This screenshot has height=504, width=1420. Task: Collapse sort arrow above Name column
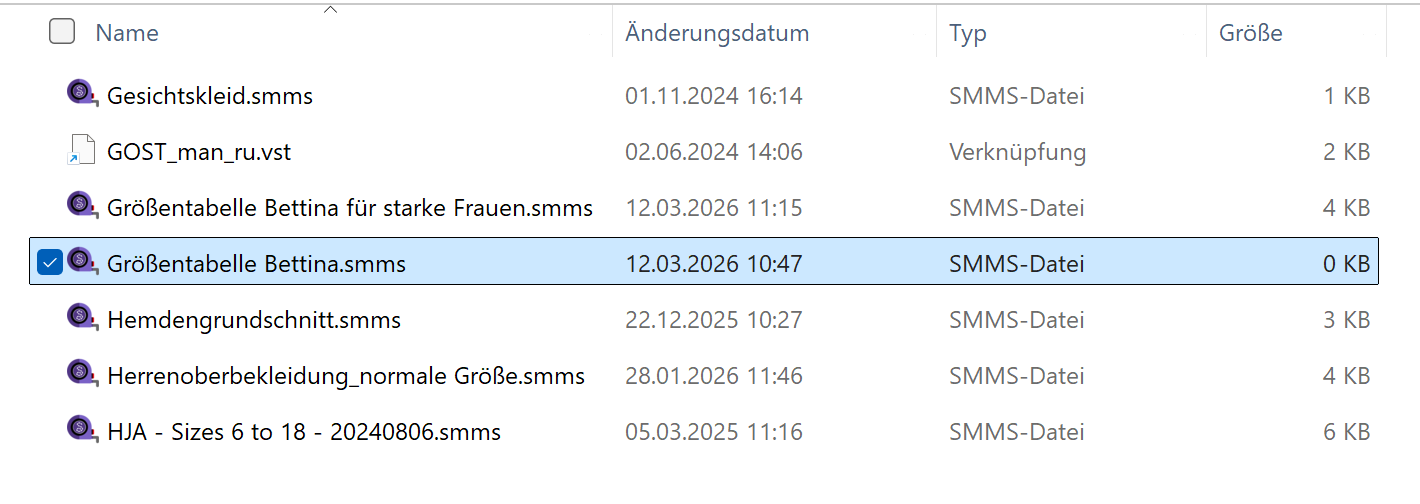coord(331,10)
